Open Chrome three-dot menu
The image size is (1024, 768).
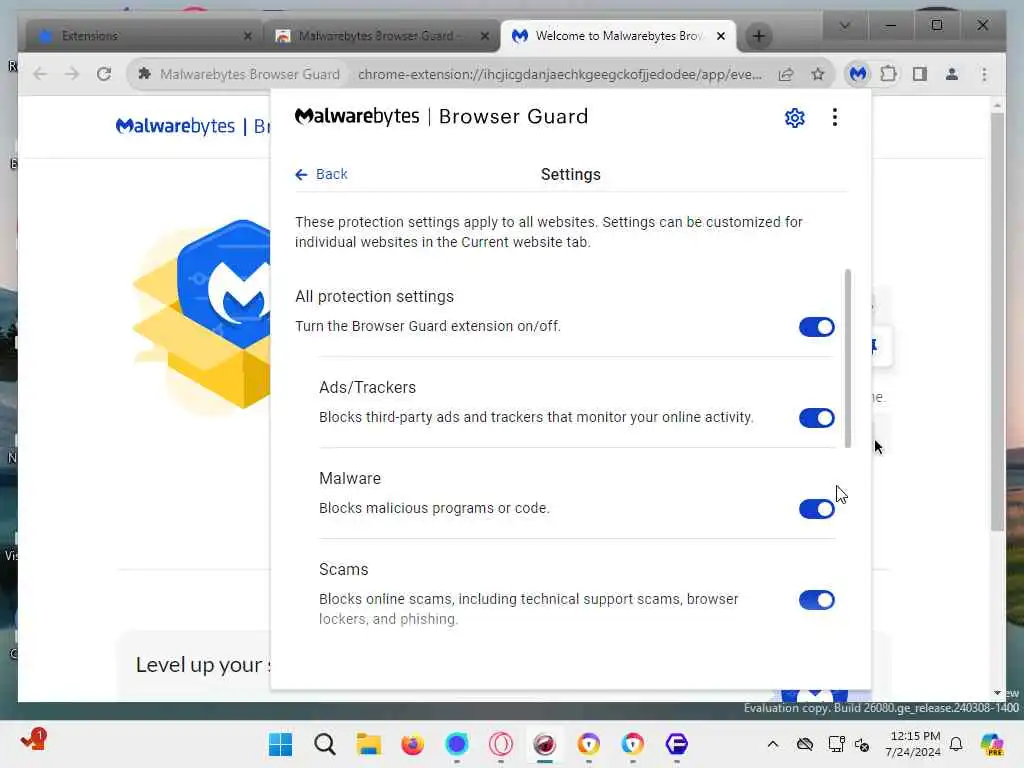click(984, 74)
